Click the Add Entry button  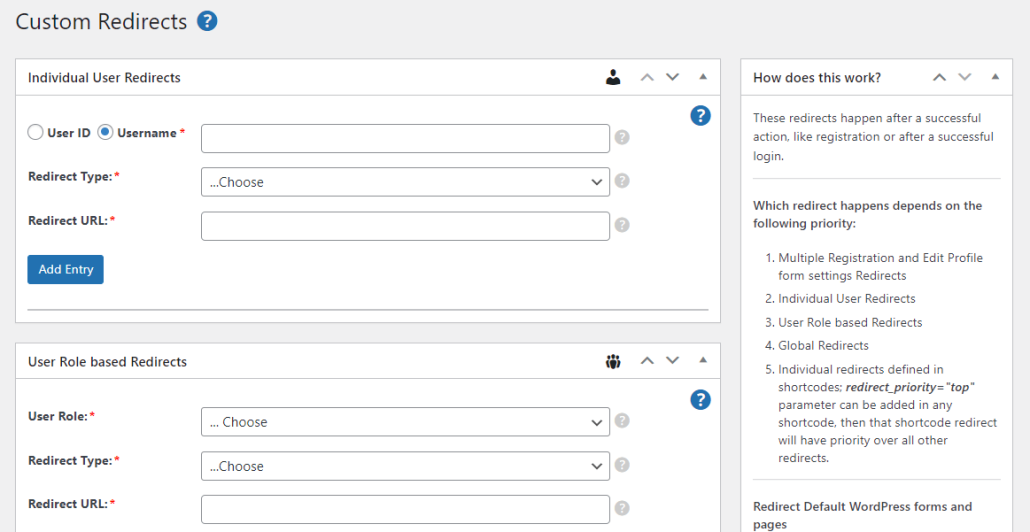(x=65, y=270)
